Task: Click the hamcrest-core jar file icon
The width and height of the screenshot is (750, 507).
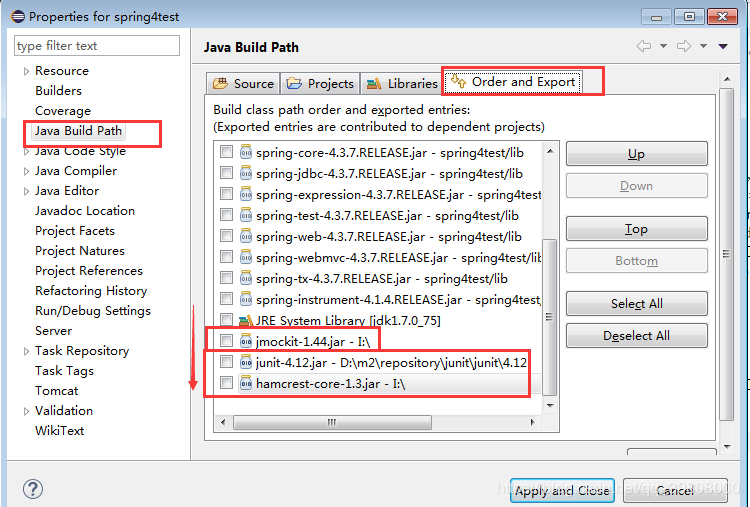Action: click(245, 384)
